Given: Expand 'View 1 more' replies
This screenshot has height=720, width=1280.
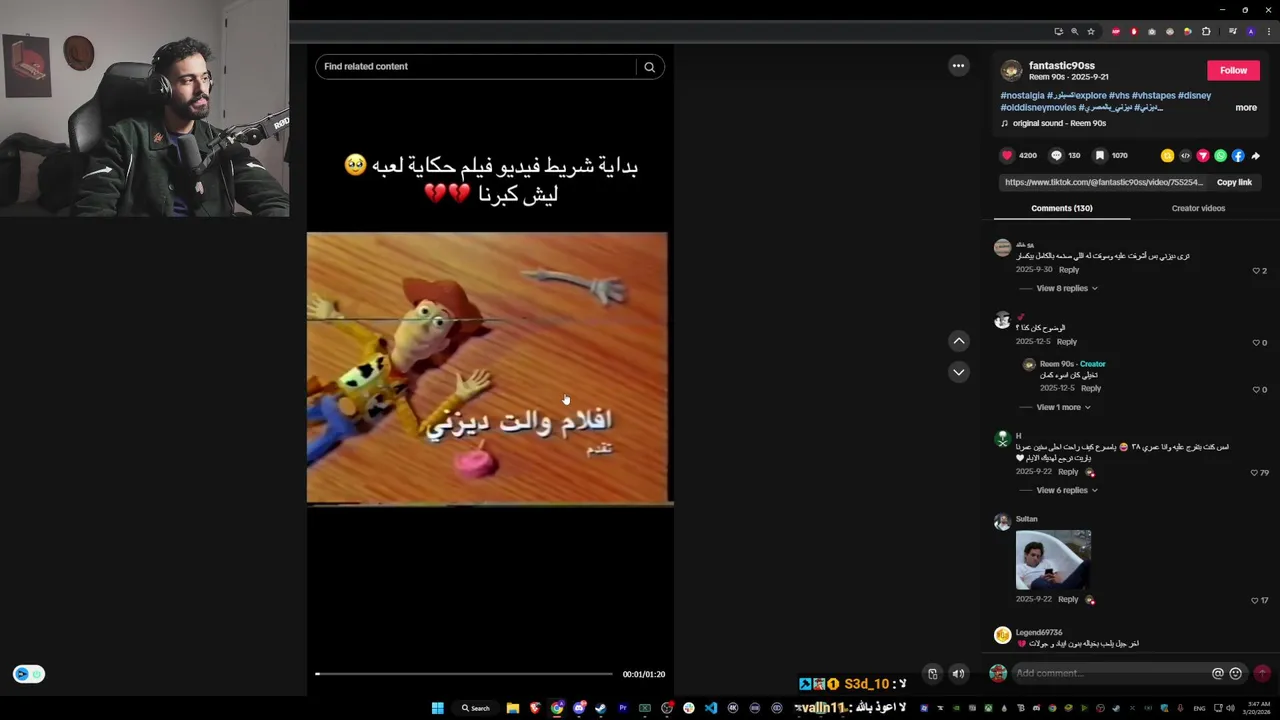Looking at the screenshot, I should [1063, 407].
